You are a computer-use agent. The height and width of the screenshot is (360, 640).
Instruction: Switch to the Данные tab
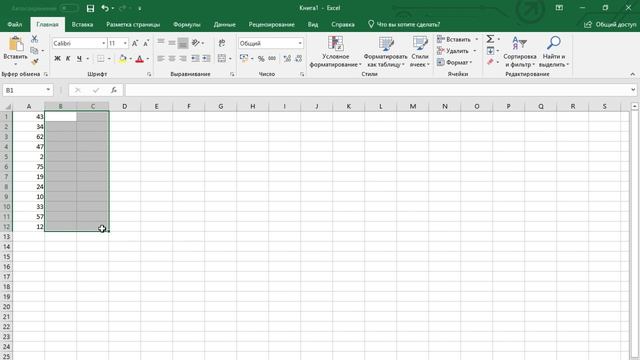point(224,24)
